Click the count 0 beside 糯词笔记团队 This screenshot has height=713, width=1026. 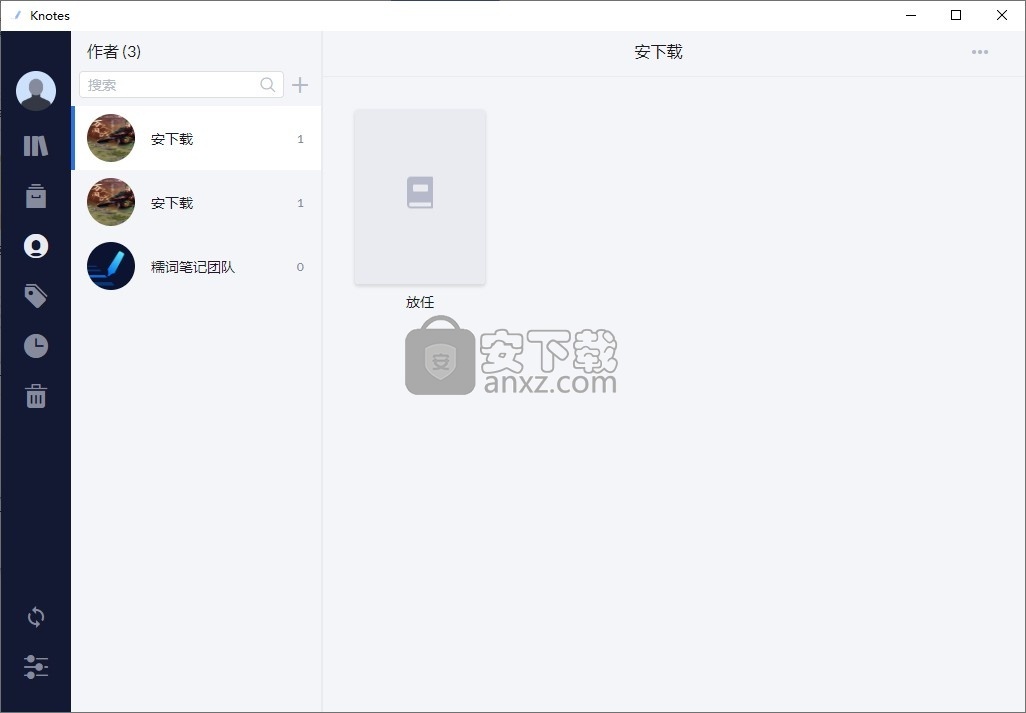coord(300,267)
